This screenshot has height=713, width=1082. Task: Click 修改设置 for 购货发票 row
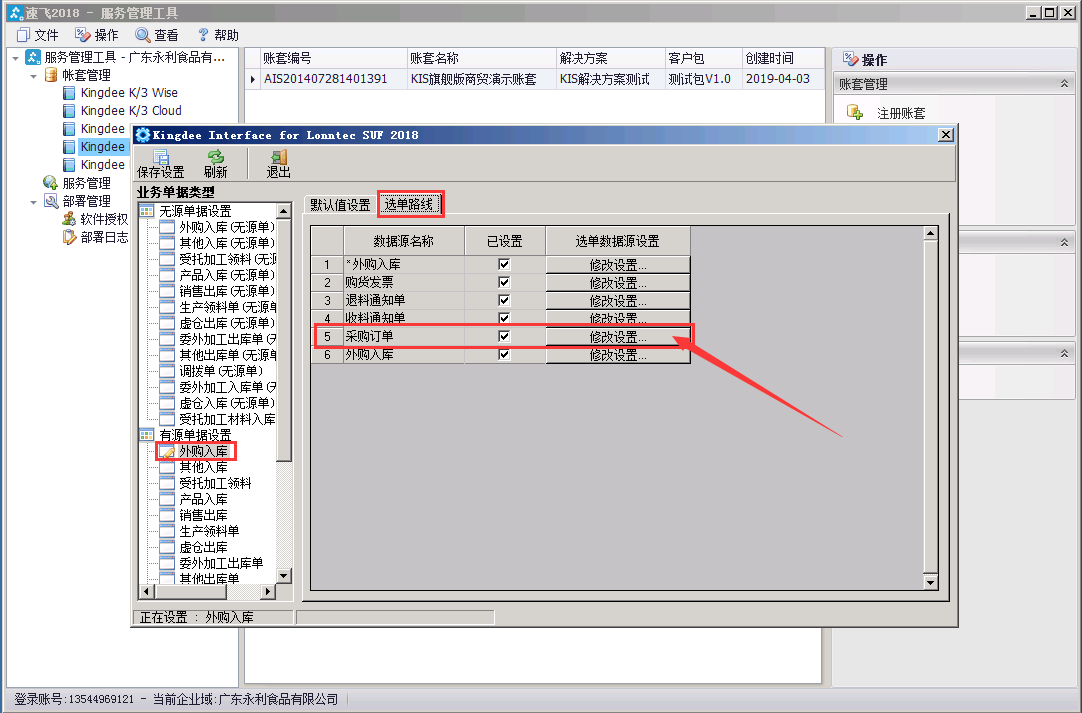pyautogui.click(x=618, y=283)
